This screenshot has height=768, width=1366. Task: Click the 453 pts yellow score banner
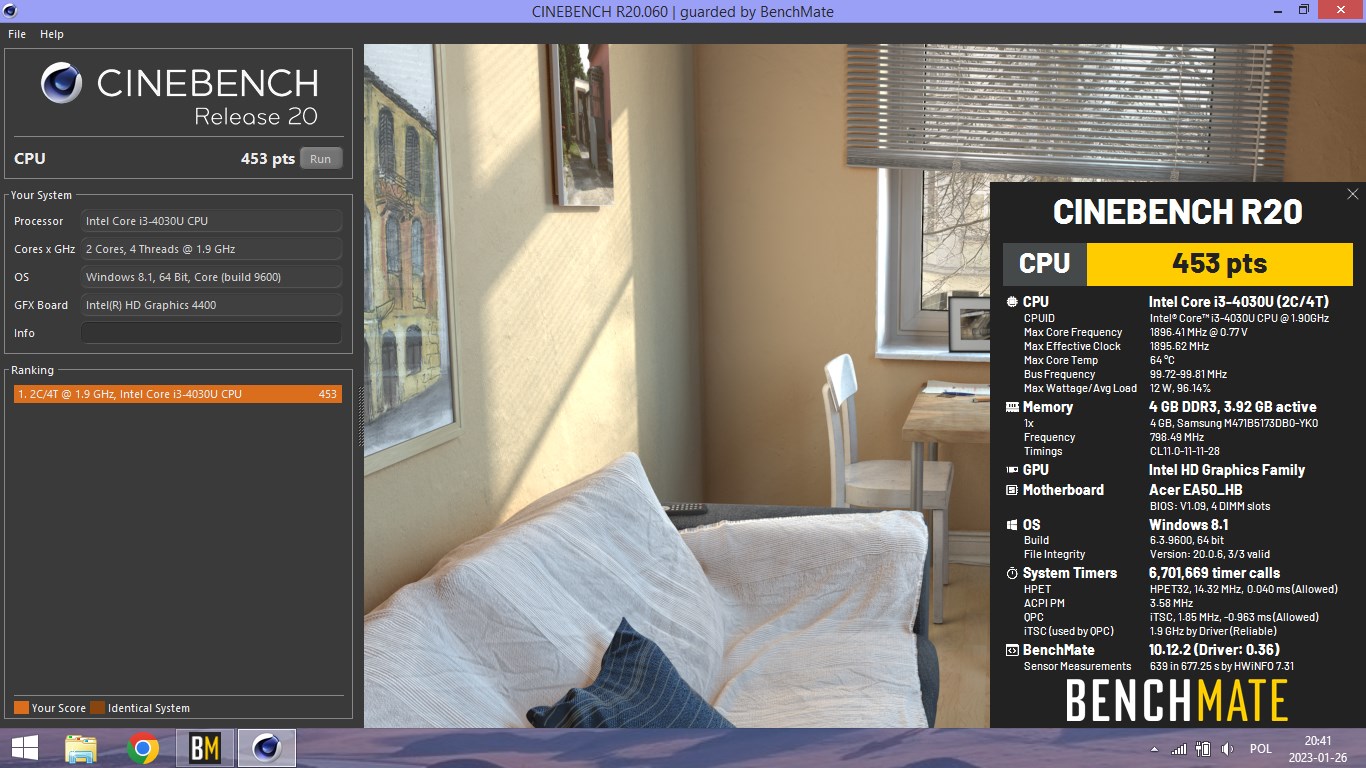point(1219,264)
